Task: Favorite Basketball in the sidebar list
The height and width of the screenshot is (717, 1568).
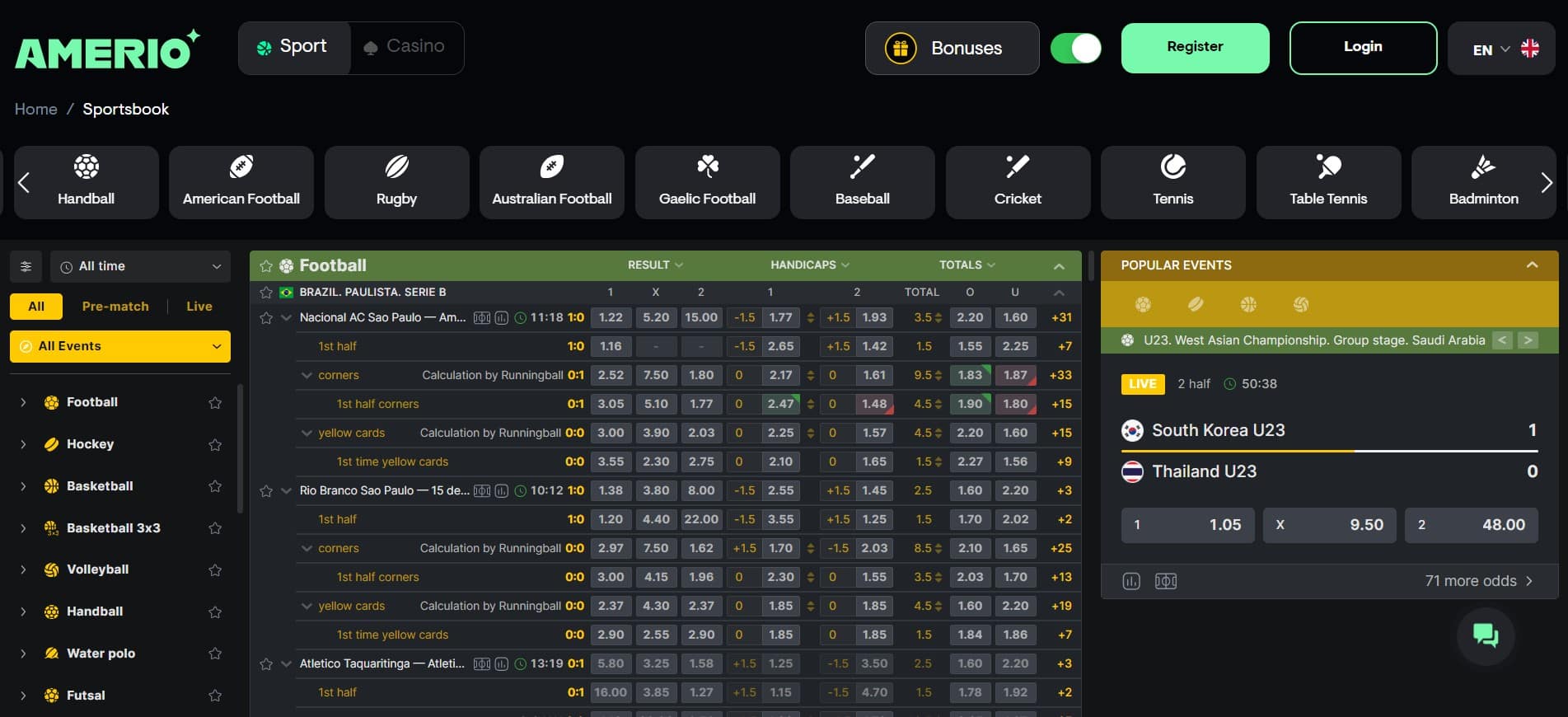Action: 215,486
